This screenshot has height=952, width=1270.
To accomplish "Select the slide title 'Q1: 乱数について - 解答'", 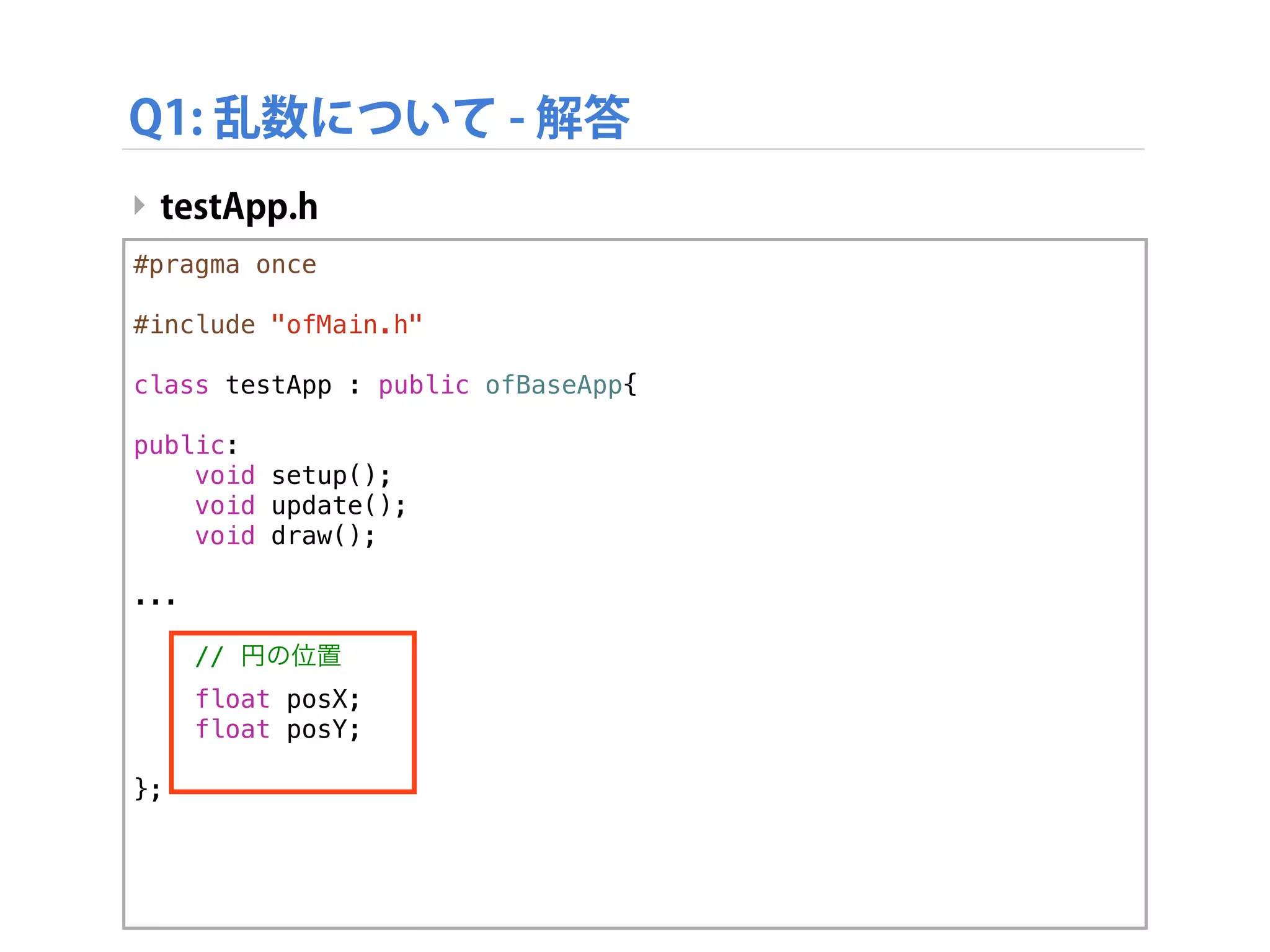I will coord(379,117).
